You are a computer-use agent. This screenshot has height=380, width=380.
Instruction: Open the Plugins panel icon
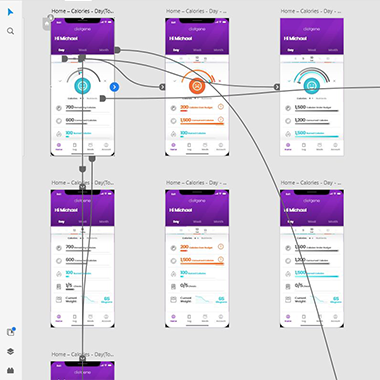click(x=10, y=370)
